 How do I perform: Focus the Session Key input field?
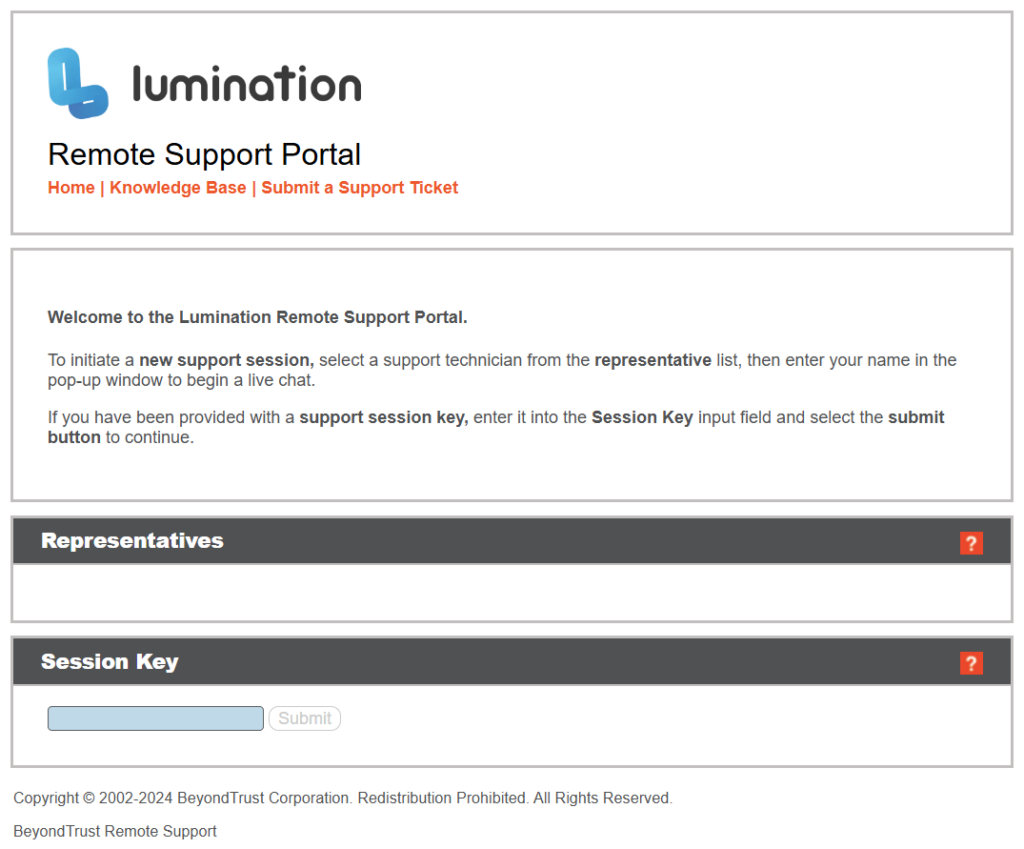155,718
